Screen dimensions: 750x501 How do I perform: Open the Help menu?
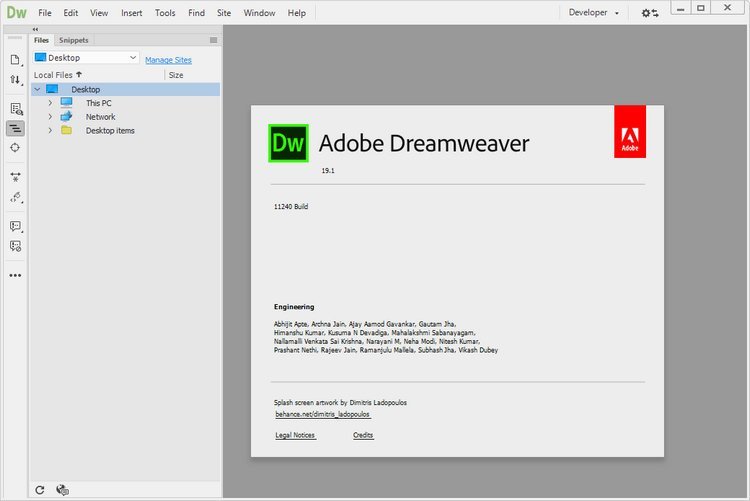tap(297, 13)
